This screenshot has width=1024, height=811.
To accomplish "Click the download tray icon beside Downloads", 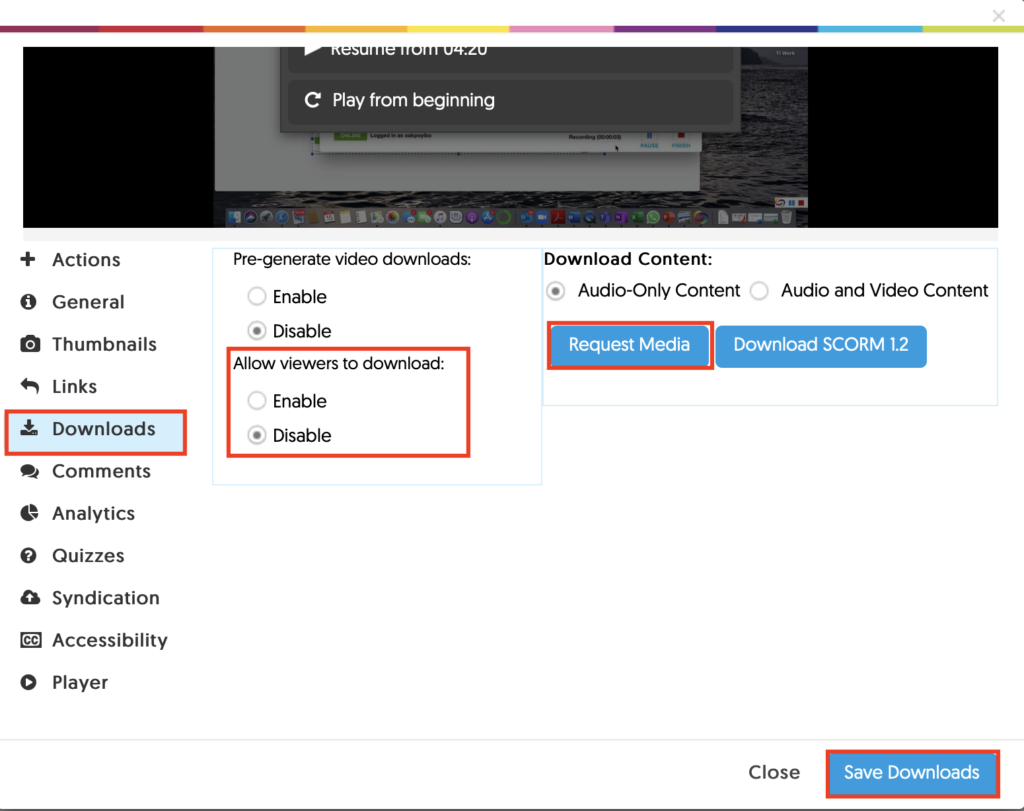I will click(x=29, y=428).
